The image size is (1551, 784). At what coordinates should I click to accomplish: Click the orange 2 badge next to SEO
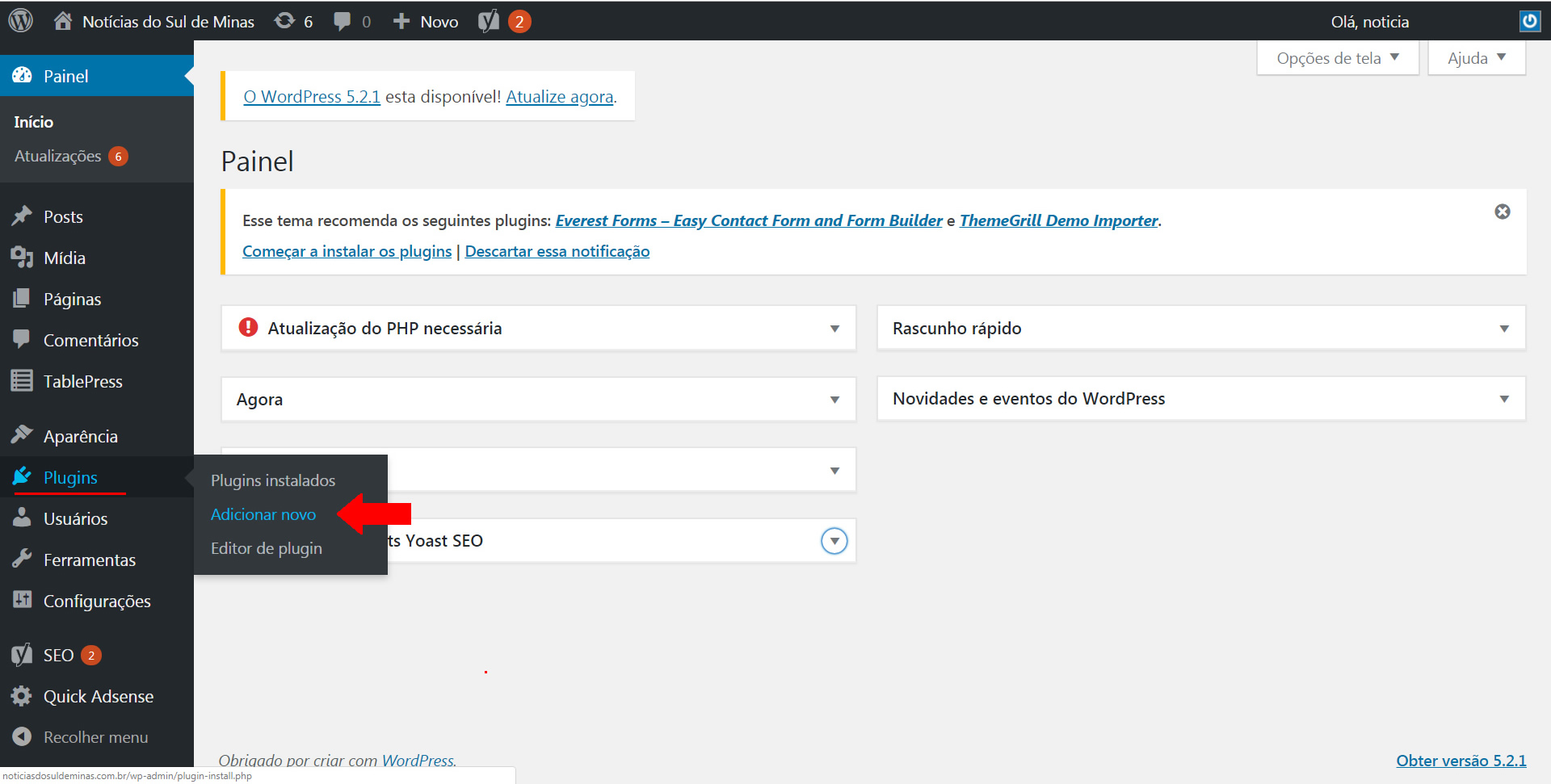[x=91, y=655]
